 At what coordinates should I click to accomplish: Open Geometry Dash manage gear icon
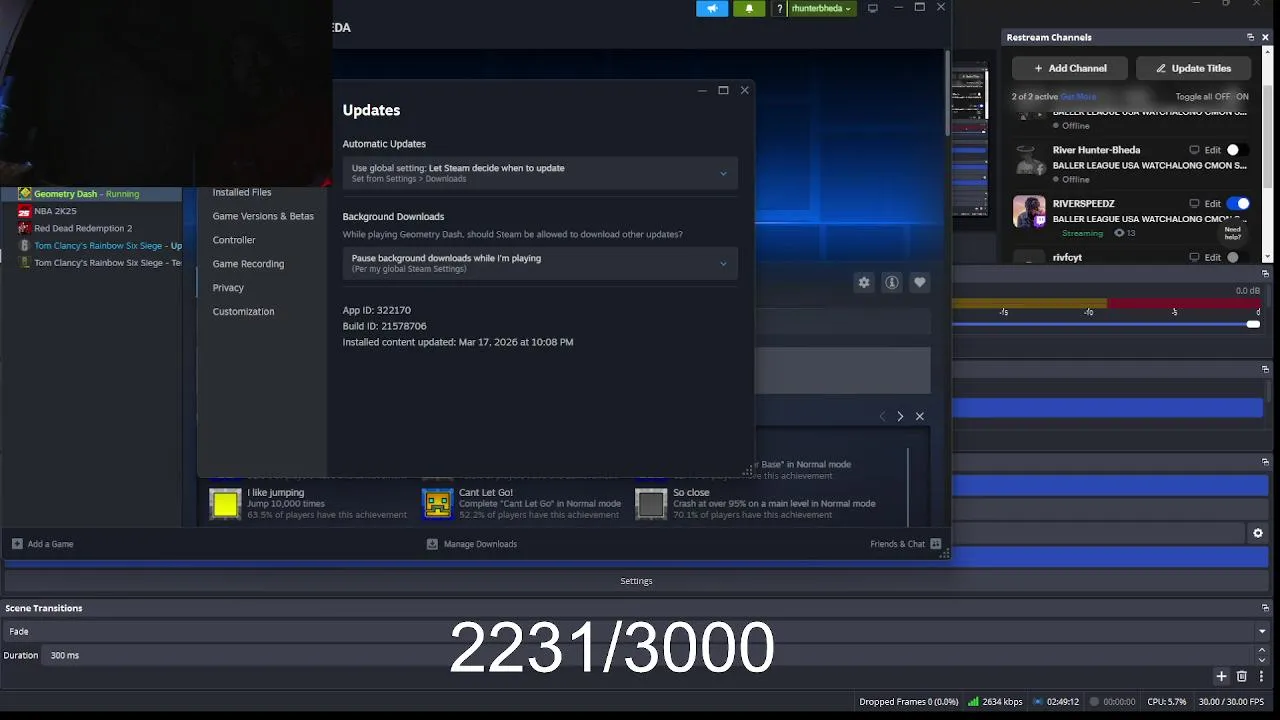[864, 283]
